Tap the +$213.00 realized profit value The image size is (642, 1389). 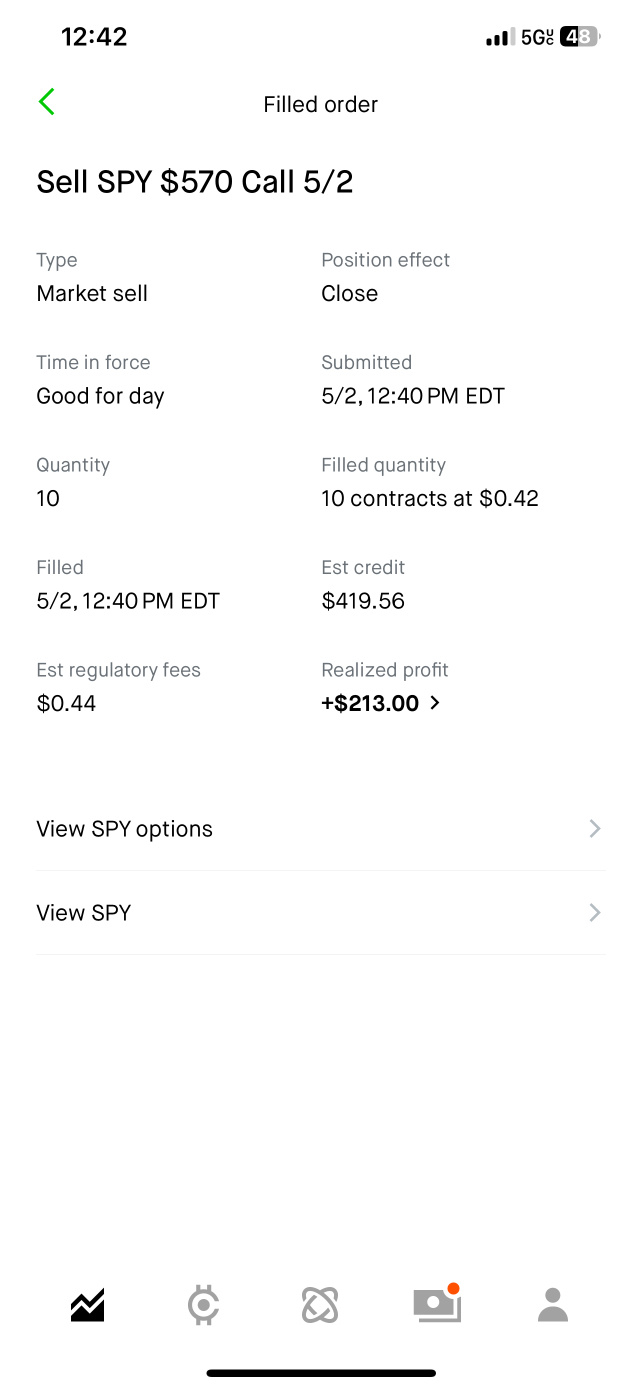370,703
